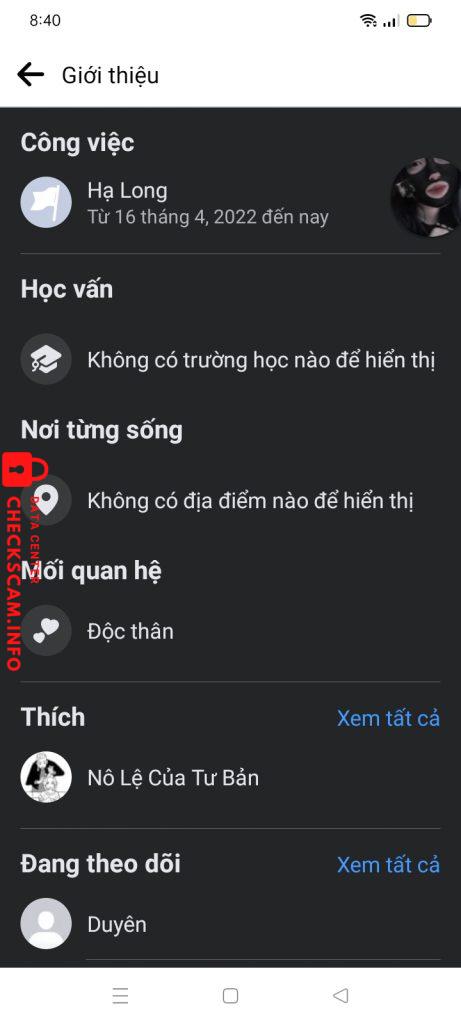Tap the Độc thân relationship status text
This screenshot has height=1024, width=461.
click(x=131, y=632)
